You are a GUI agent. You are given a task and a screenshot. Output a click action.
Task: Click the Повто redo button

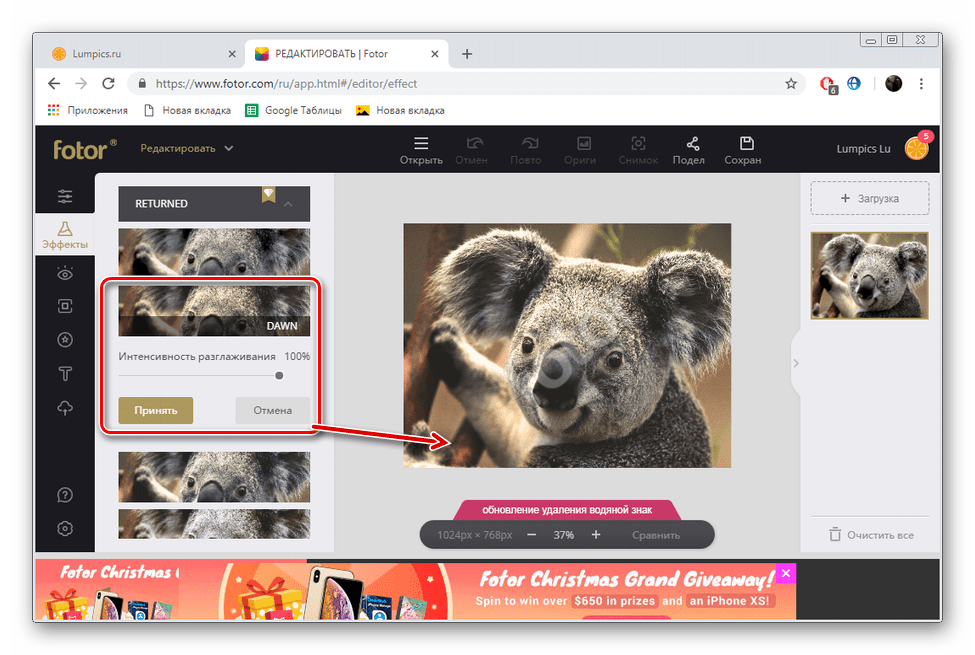click(x=526, y=151)
